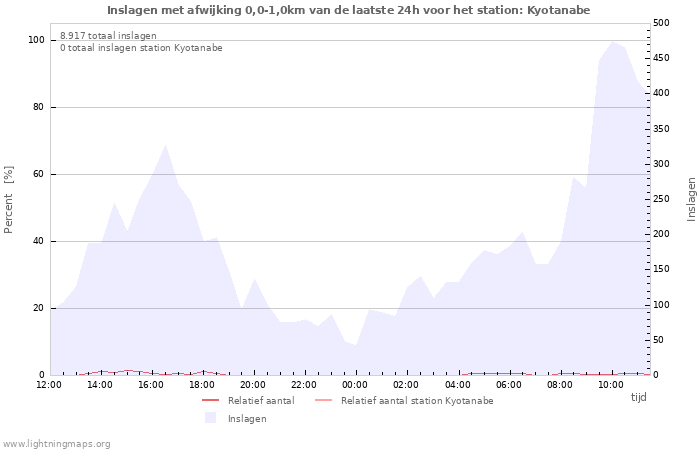700x450 pixels.
Task: Click the 500 value on right axis
Action: [x=662, y=22]
